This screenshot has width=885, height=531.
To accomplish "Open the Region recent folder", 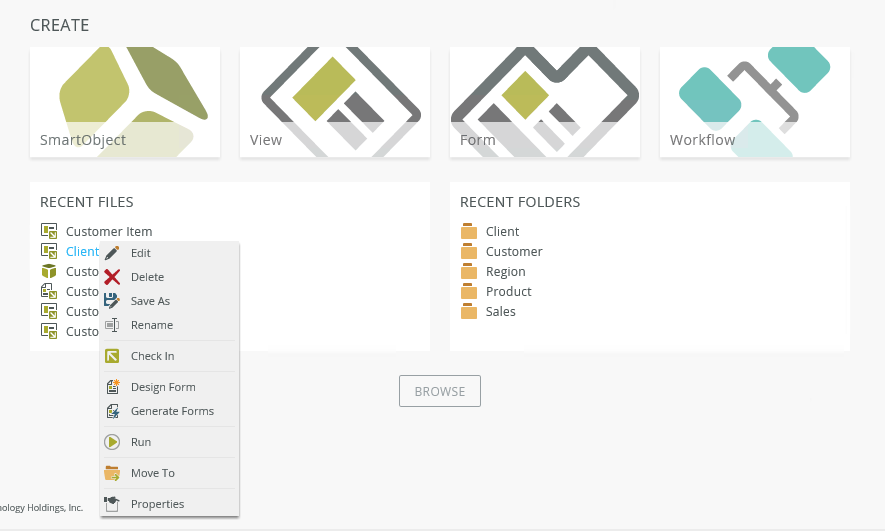I will coord(505,272).
